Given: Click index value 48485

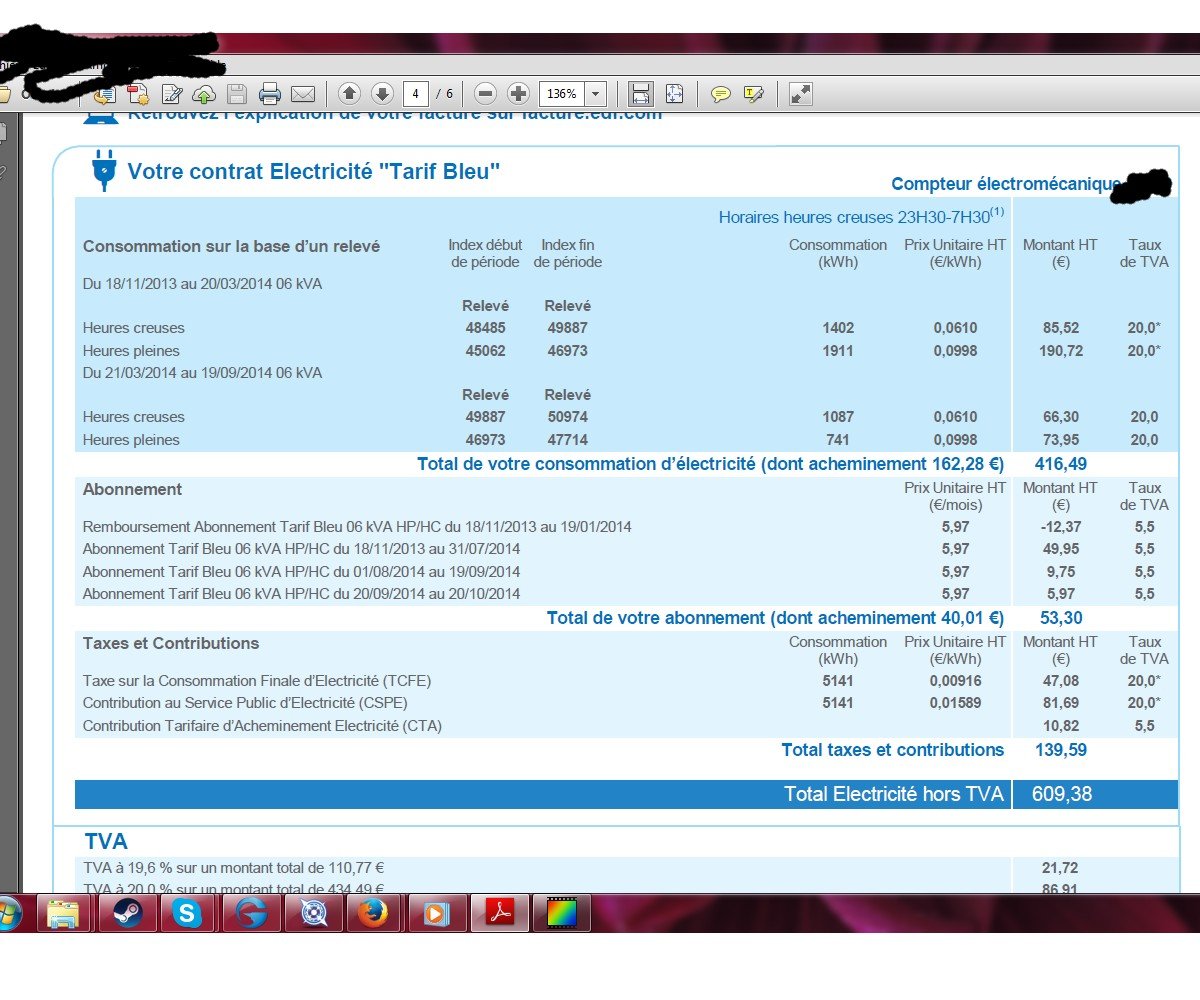Looking at the screenshot, I should [485, 328].
